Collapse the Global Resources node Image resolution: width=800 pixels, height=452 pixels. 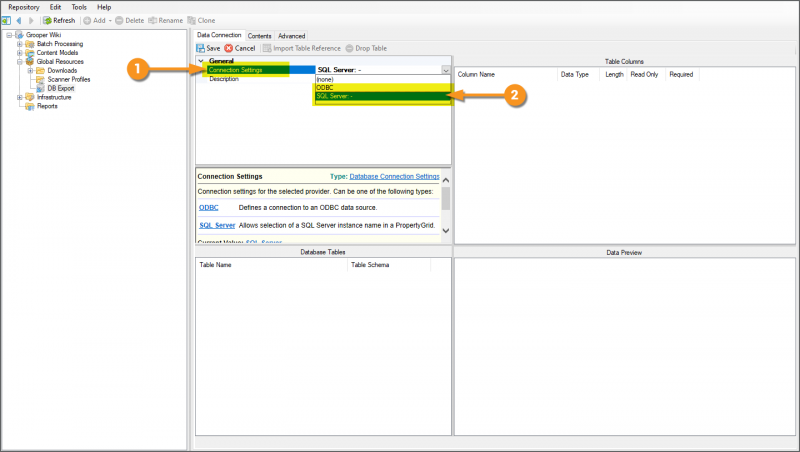(19, 62)
